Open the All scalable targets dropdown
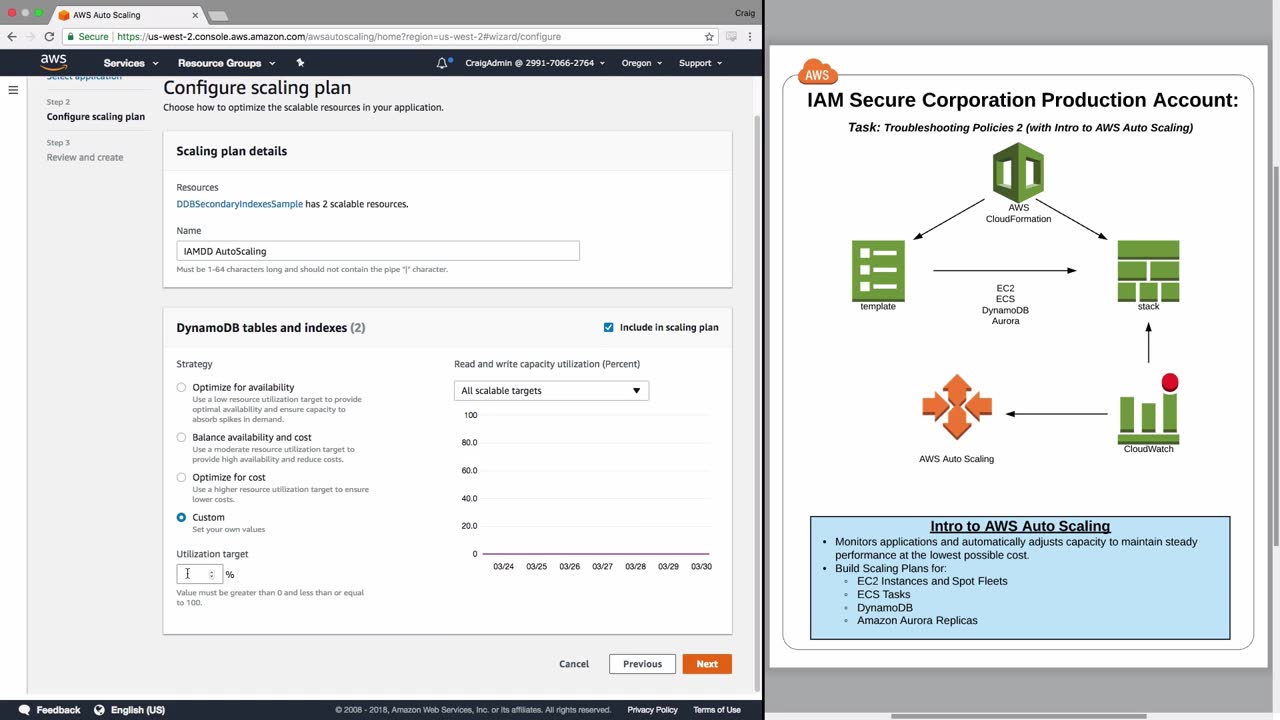1280x720 pixels. pos(551,391)
